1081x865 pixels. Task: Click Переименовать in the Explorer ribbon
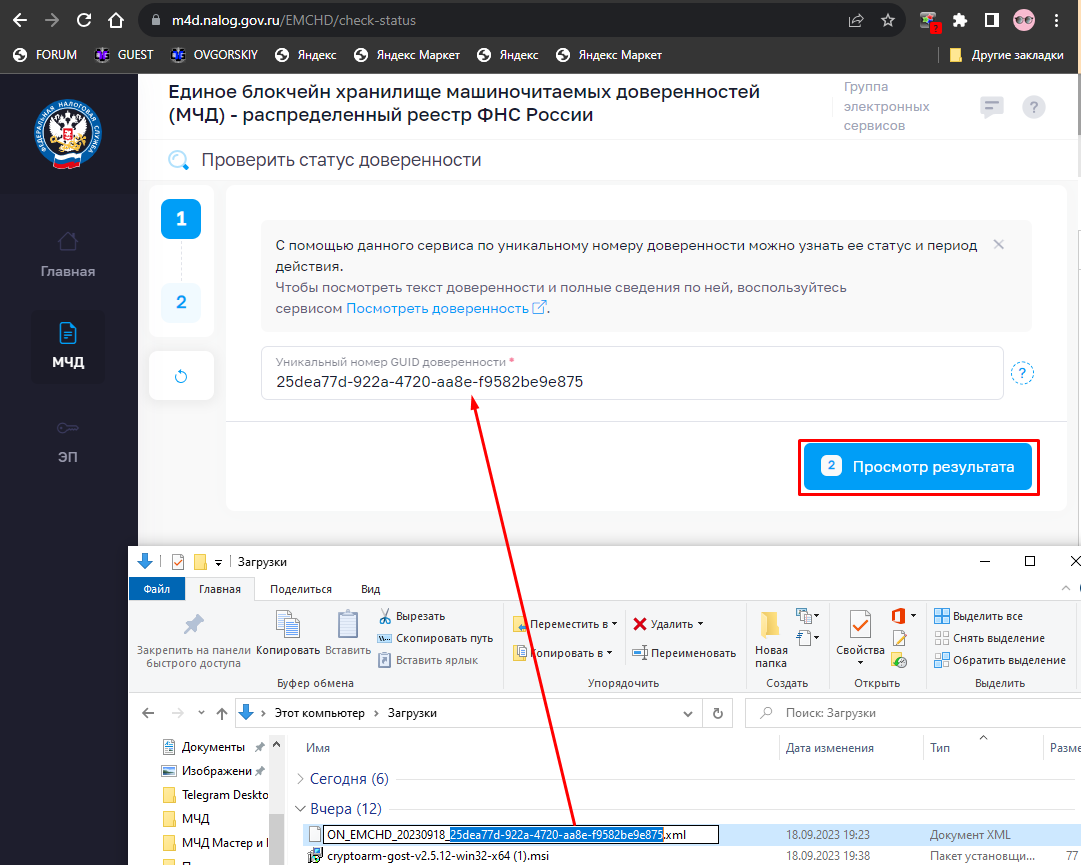(x=684, y=653)
